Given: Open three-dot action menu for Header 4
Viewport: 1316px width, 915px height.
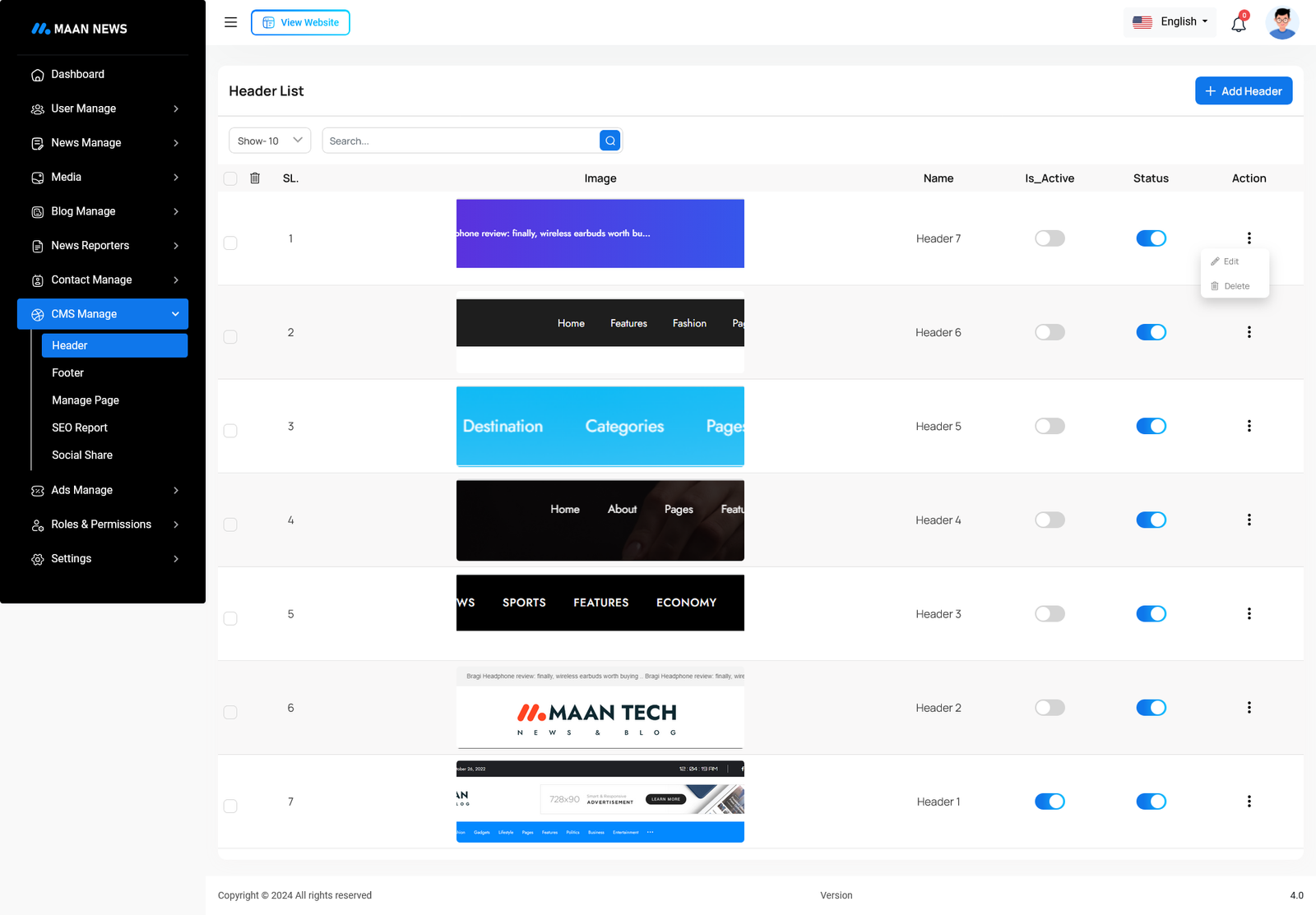Looking at the screenshot, I should click(x=1249, y=520).
